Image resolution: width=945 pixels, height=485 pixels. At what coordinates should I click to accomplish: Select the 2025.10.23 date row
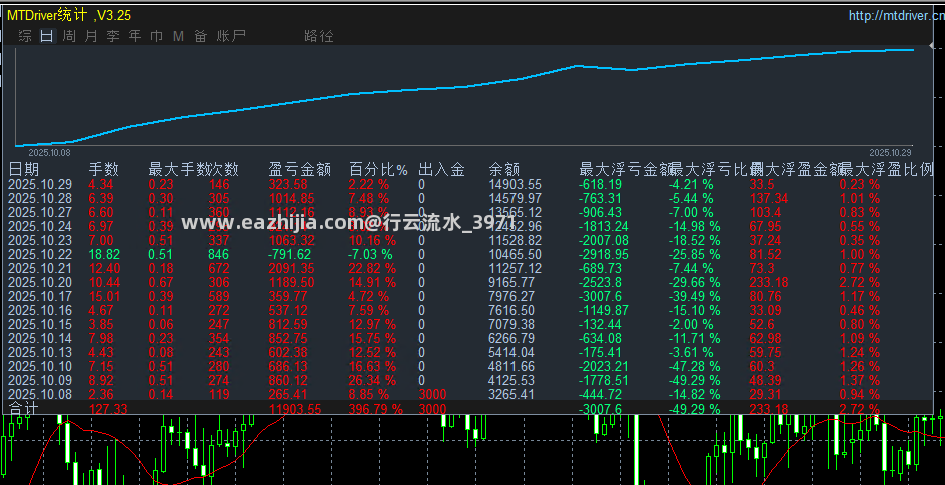(x=40, y=240)
